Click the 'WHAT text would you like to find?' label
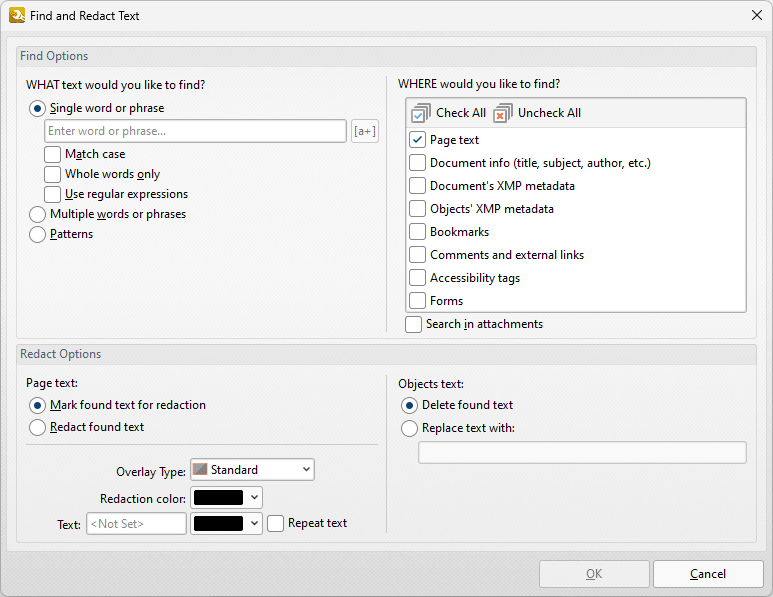Screen dimensions: 773x597 tap(115, 85)
